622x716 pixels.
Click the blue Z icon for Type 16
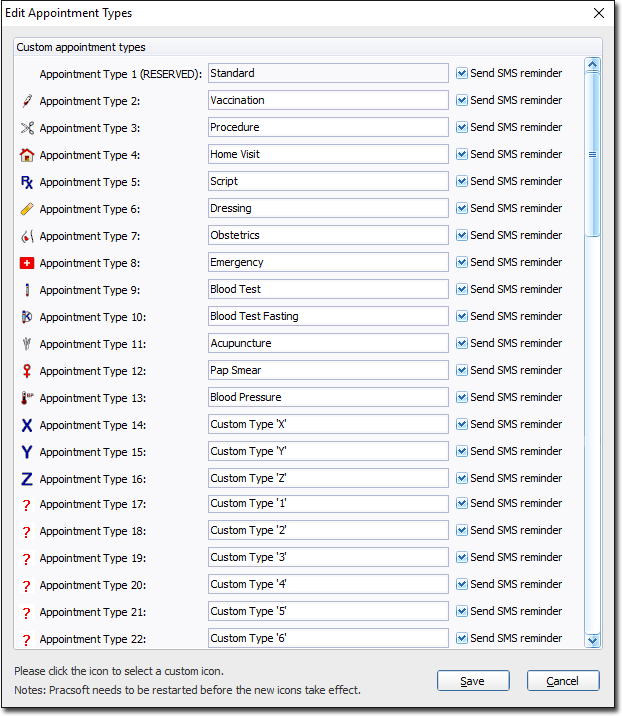[27, 479]
